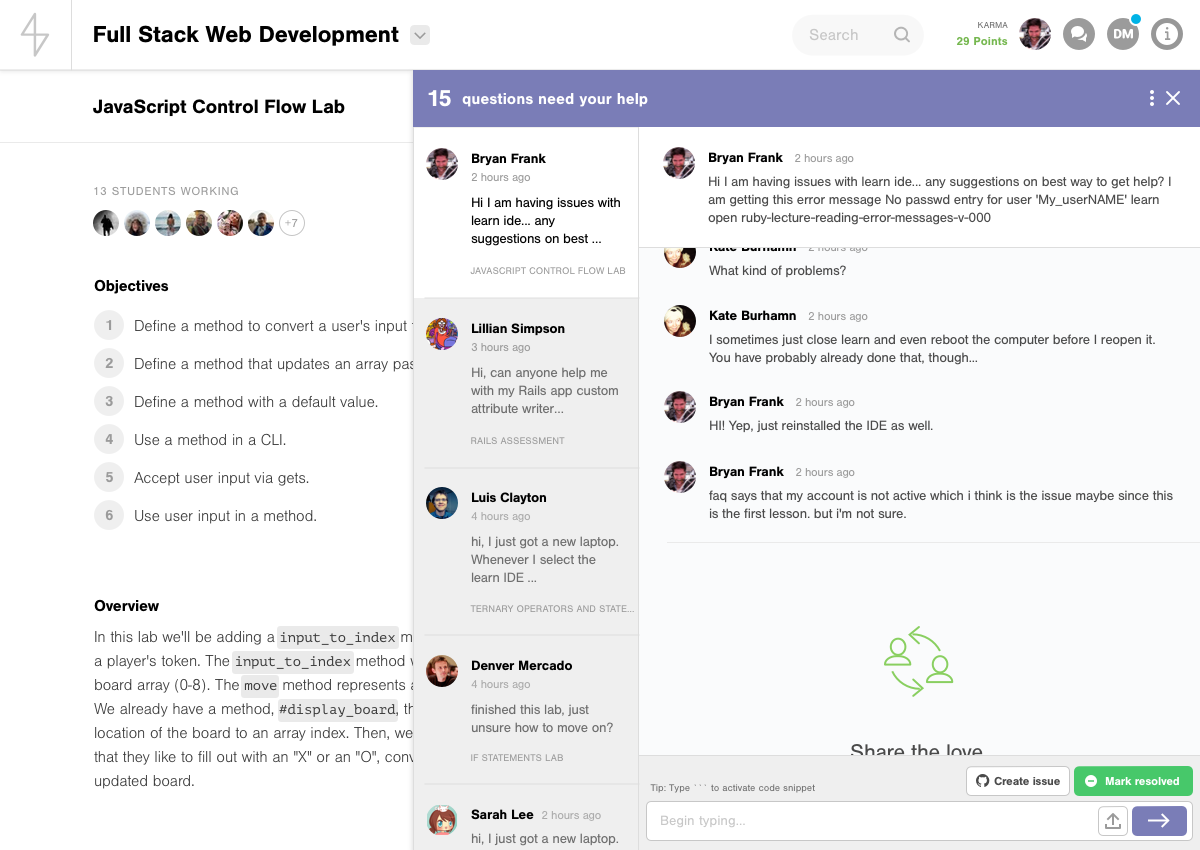This screenshot has height=850, width=1200.
Task: Open the chat bubbles icon
Action: [1079, 34]
